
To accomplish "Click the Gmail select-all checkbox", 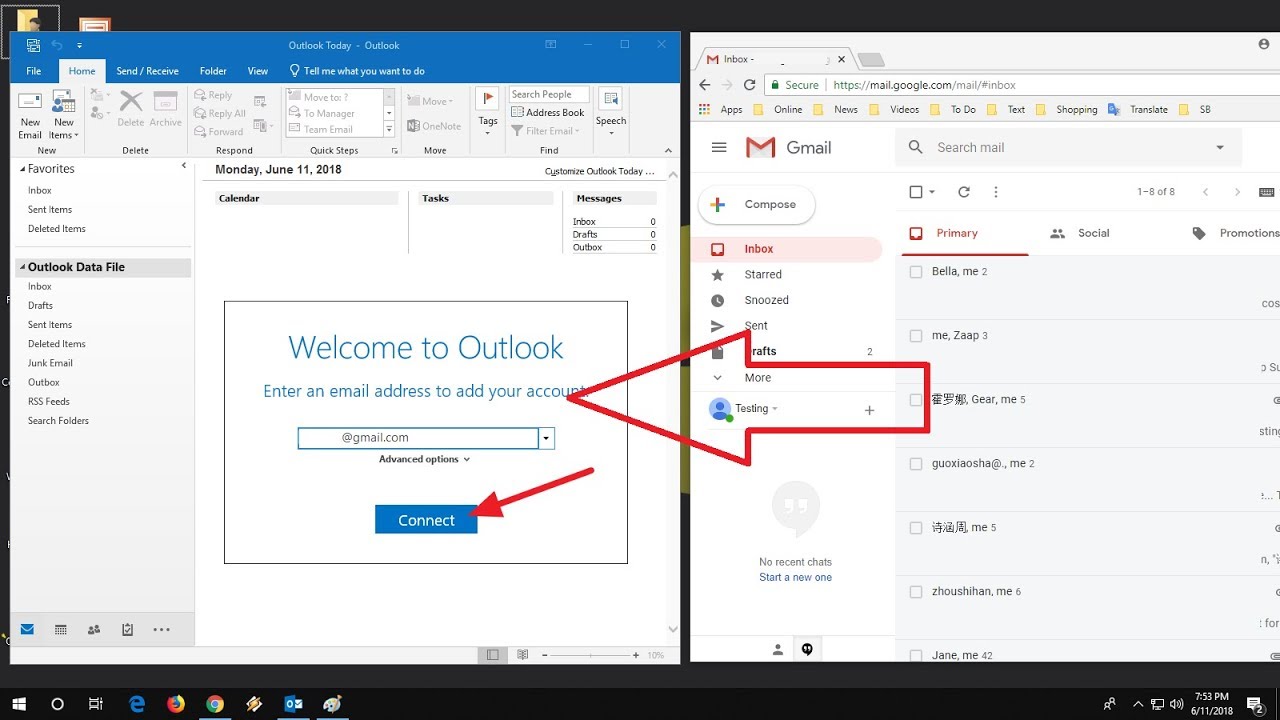I will tap(916, 192).
